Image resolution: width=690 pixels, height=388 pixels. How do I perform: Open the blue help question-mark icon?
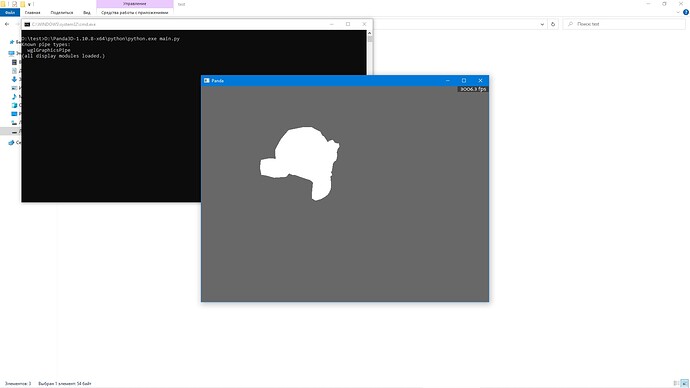tap(686, 12)
